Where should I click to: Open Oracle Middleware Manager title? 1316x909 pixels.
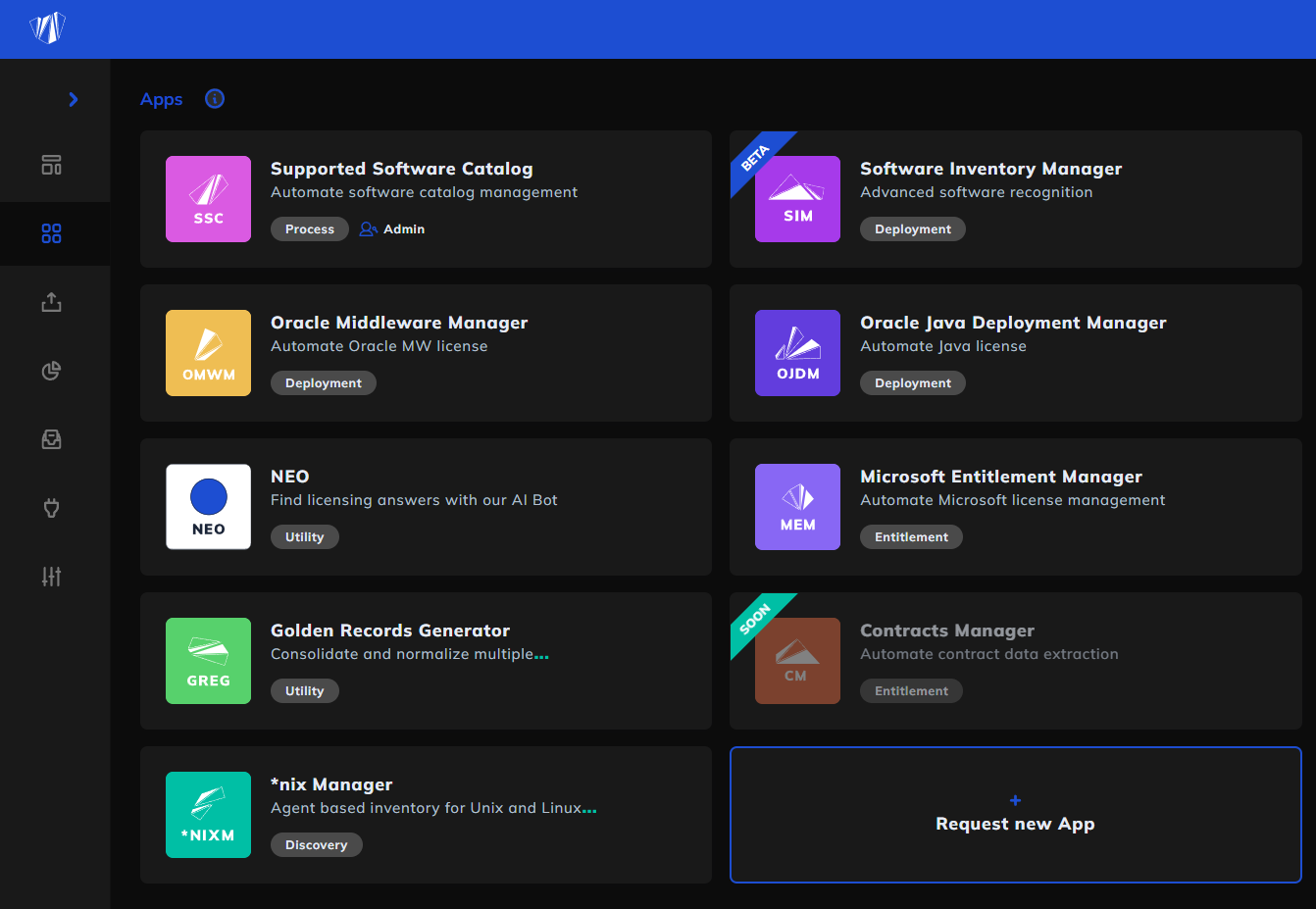point(399,323)
